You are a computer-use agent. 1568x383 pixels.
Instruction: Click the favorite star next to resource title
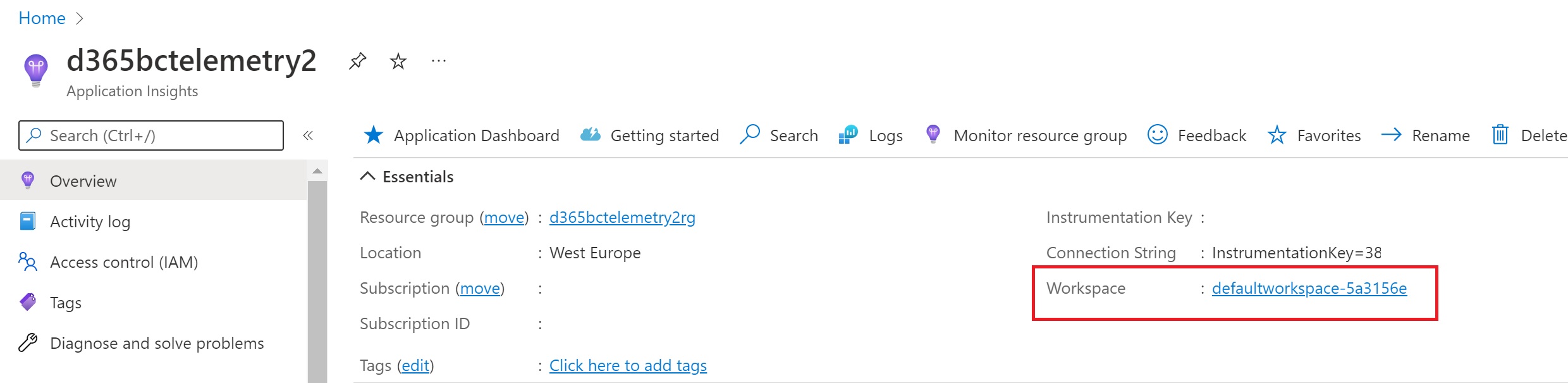tap(398, 61)
